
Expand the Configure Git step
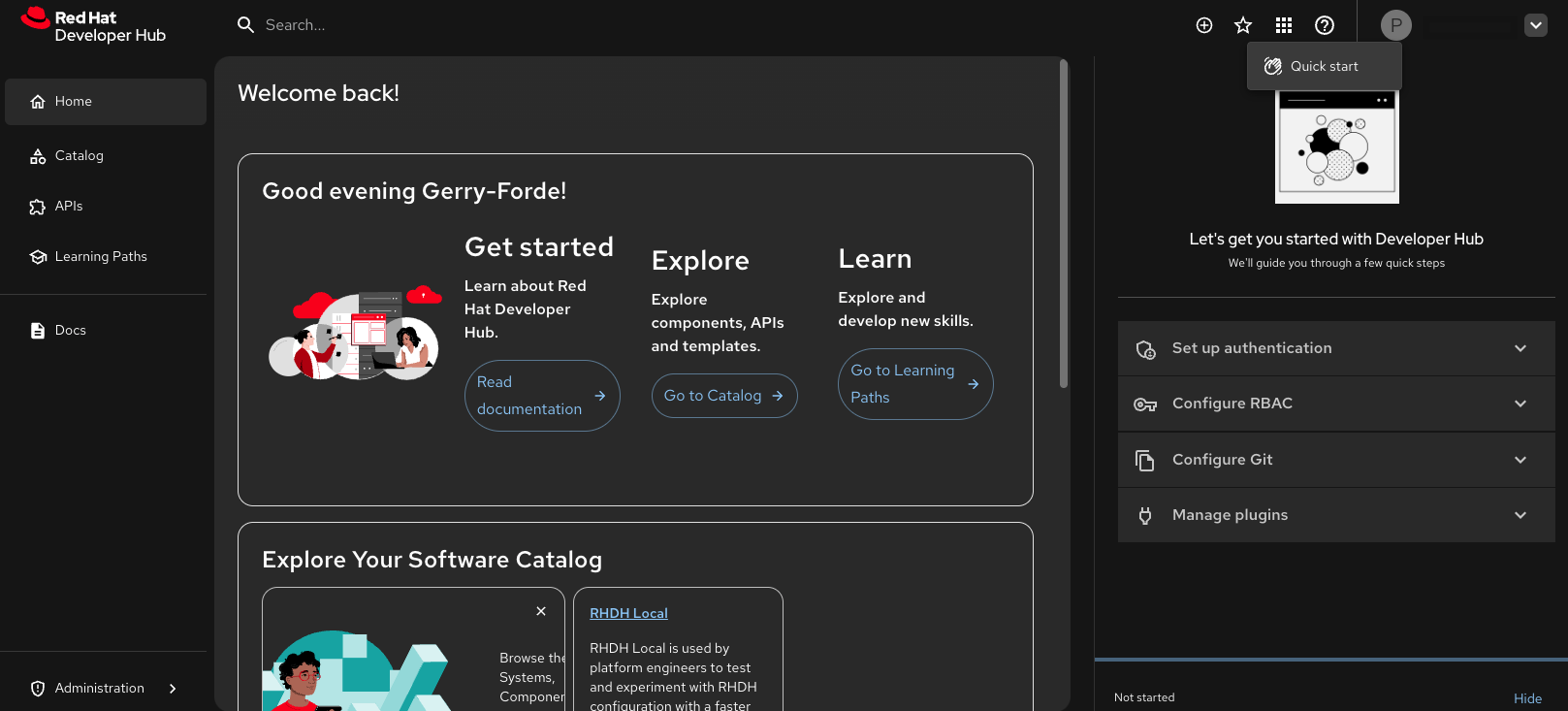coord(1335,460)
